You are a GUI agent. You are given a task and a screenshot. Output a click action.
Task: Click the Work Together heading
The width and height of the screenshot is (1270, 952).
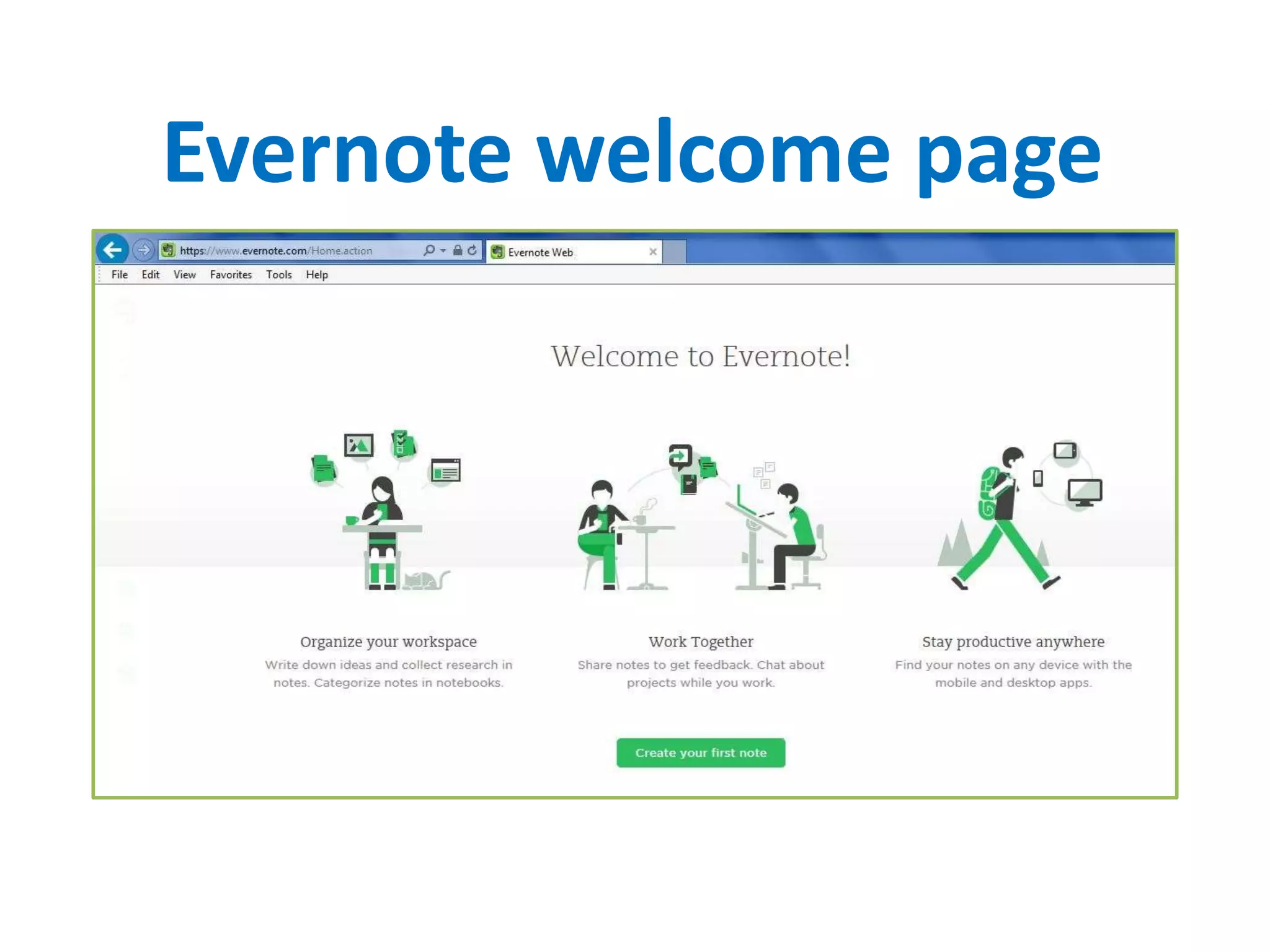pyautogui.click(x=701, y=641)
